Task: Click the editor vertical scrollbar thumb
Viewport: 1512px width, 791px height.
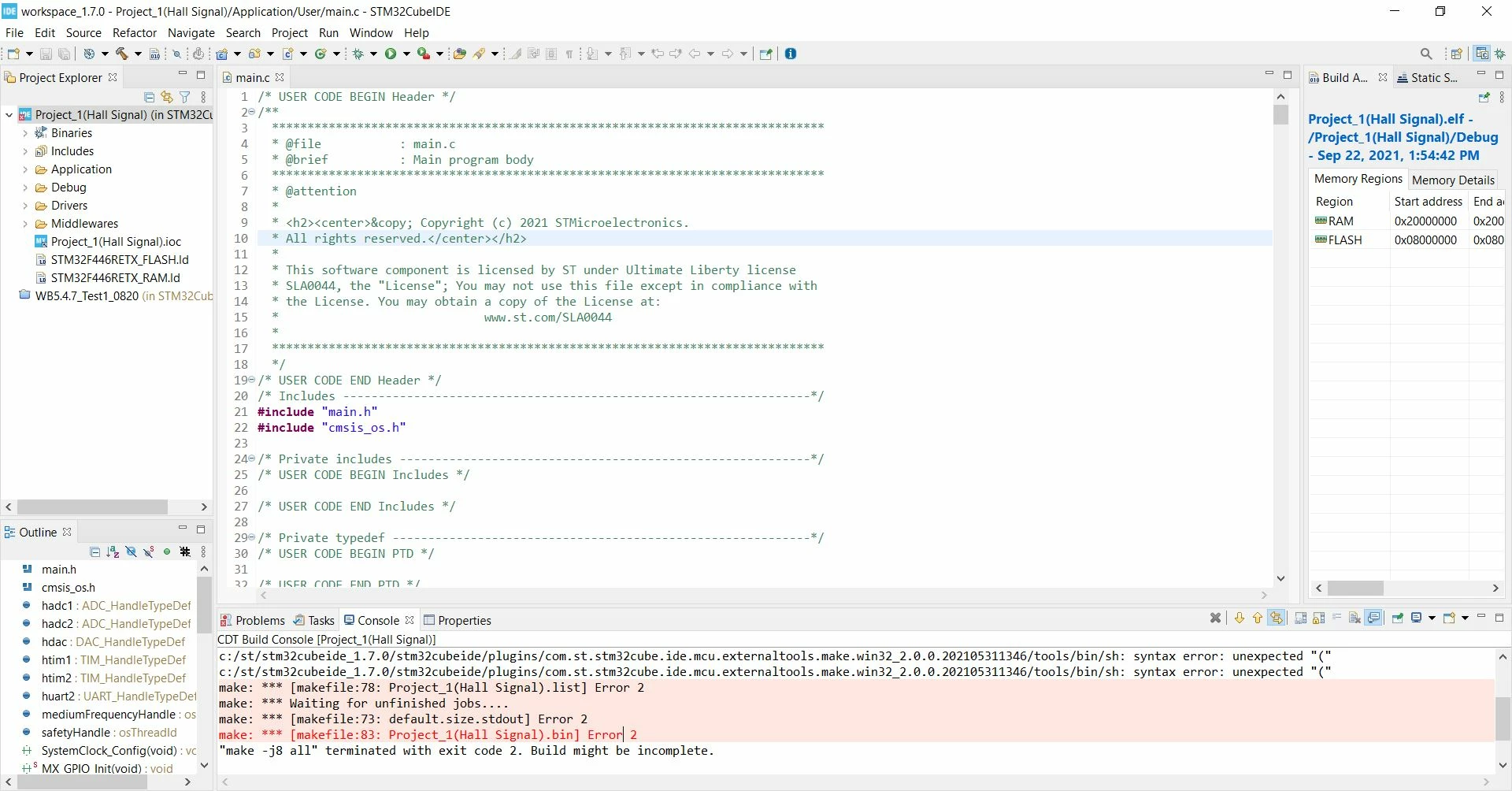Action: click(1280, 115)
